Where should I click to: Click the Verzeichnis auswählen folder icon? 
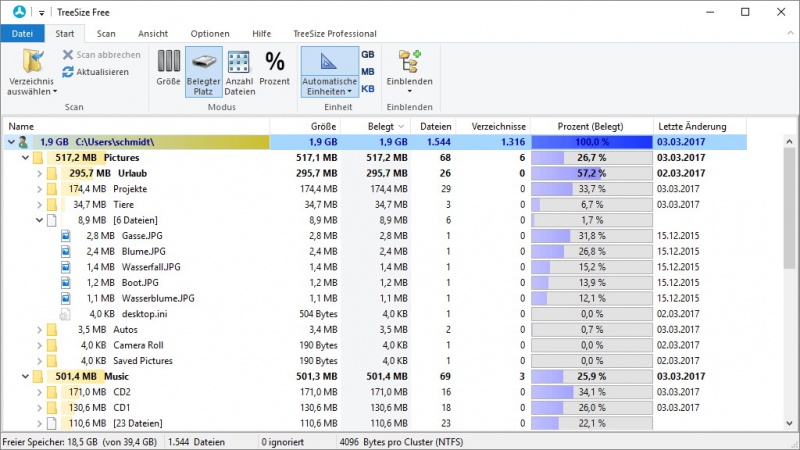coord(32,61)
